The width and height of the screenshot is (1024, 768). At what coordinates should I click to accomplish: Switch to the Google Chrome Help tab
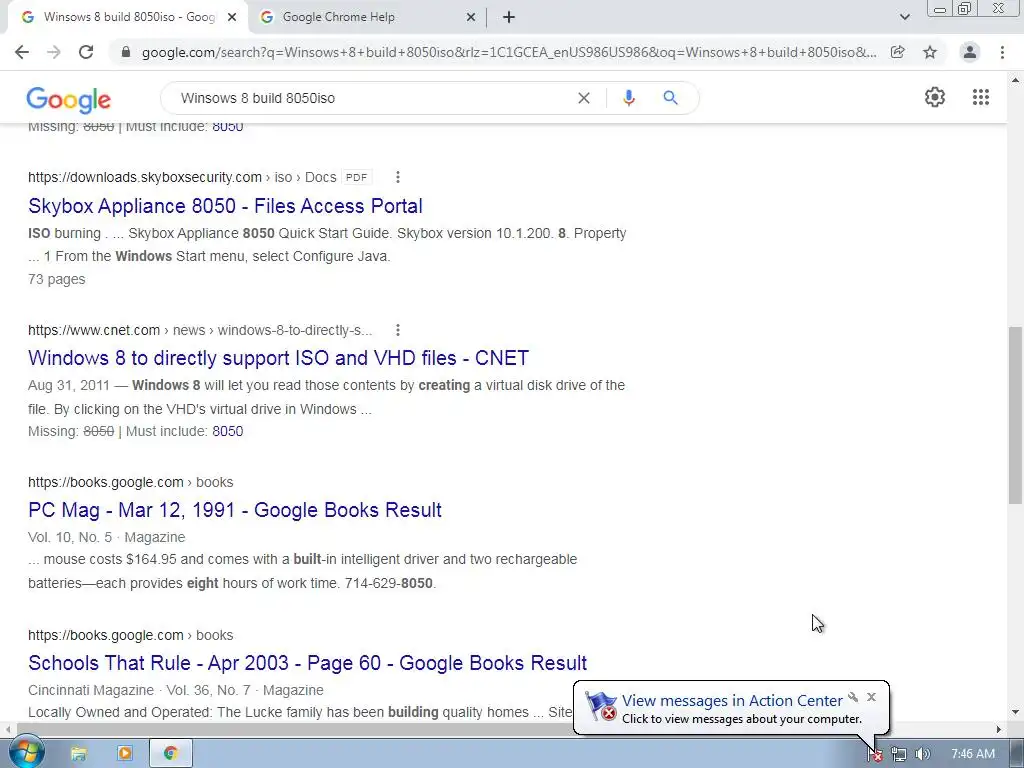tap(367, 18)
